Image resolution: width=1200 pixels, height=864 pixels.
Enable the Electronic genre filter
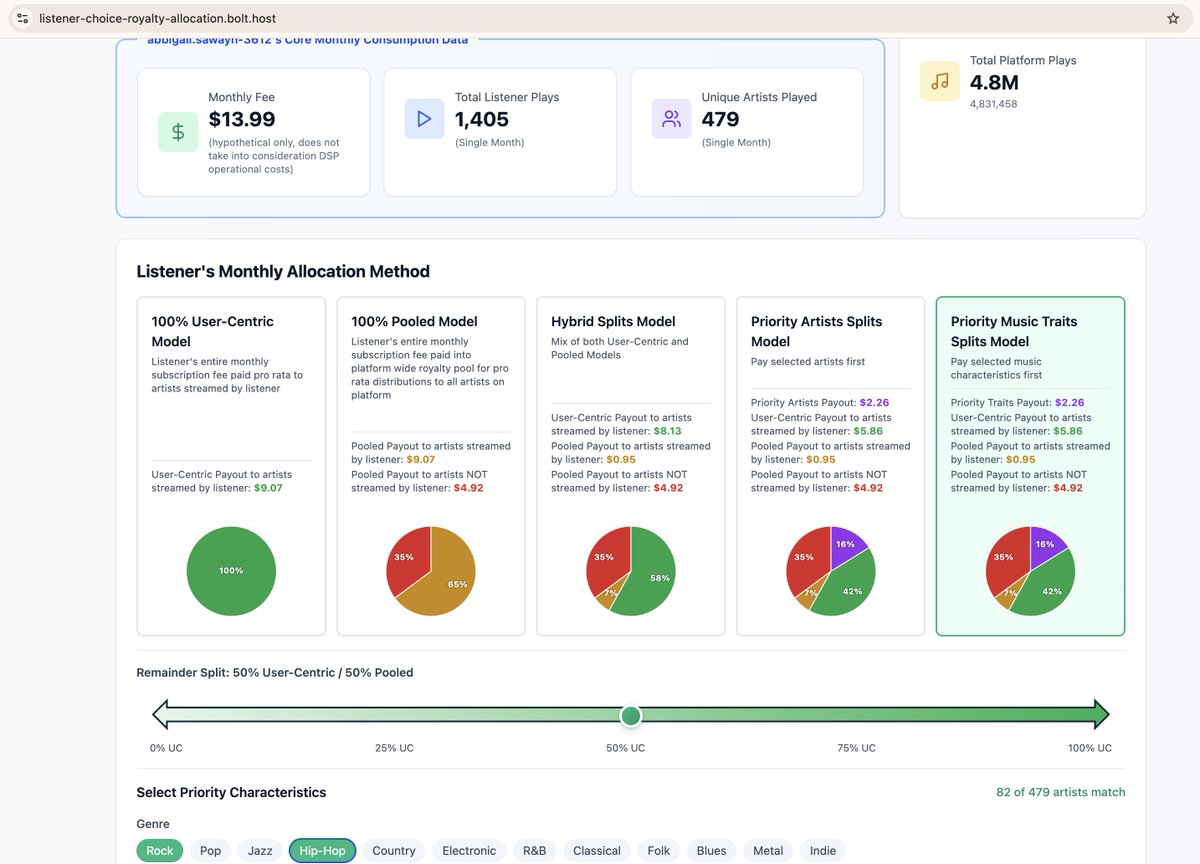tap(468, 850)
